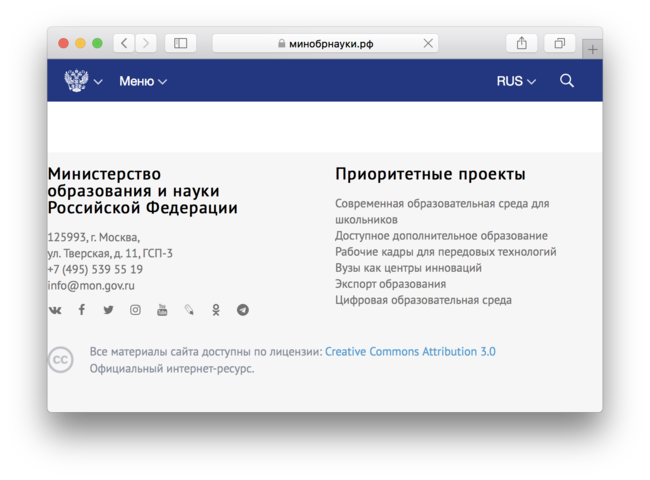Click the Вузы как центры инноваций link

(408, 268)
